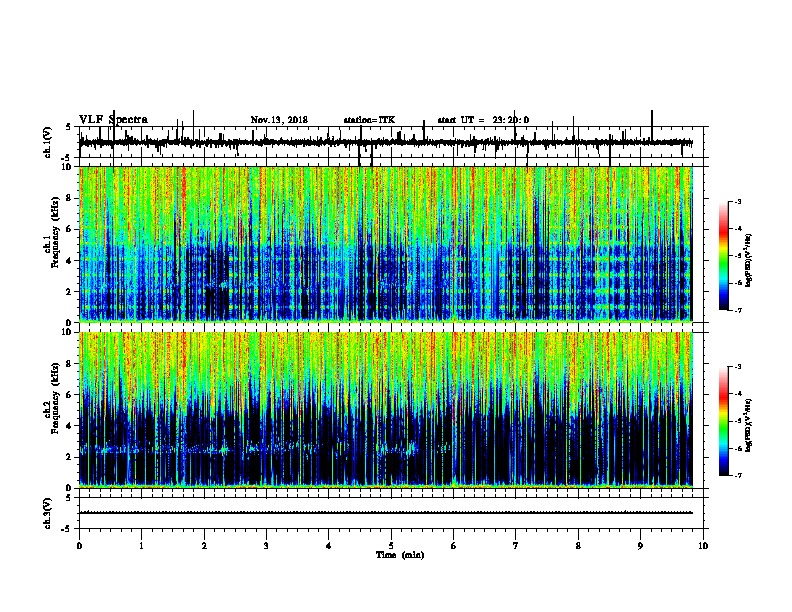Click the 'ch.3(V)' axis label
Viewport: 792px width, 612px height.
click(x=47, y=513)
